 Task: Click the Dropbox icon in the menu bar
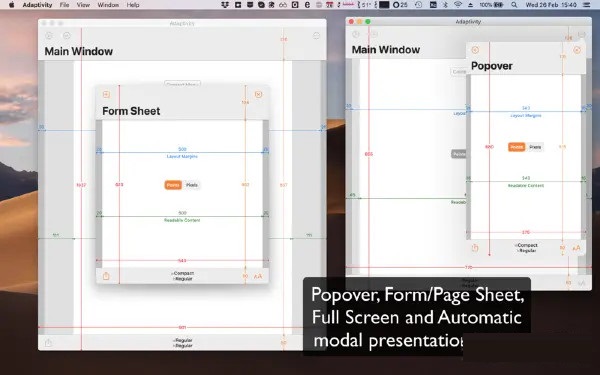tap(225, 5)
